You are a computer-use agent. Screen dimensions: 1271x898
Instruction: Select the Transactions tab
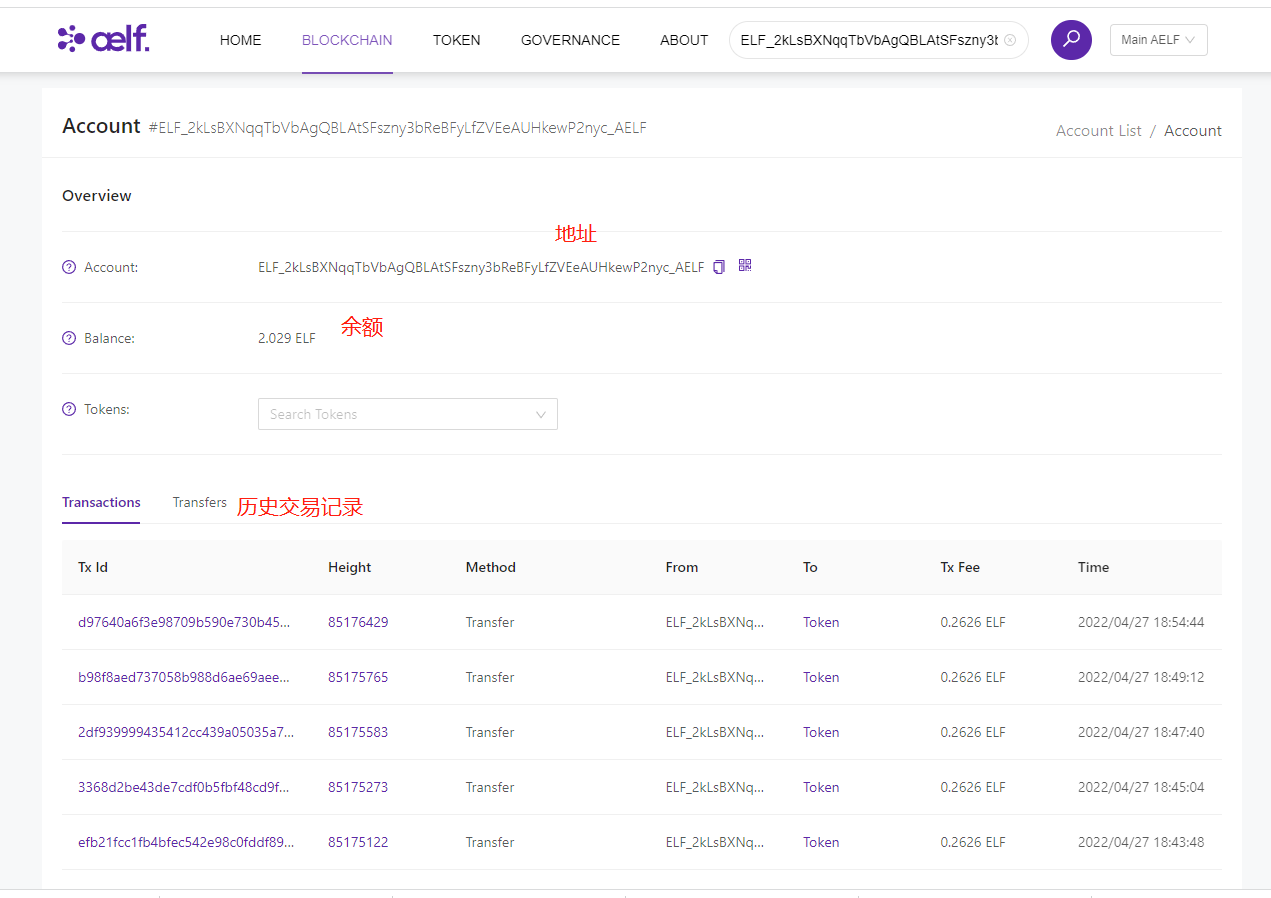tap(101, 502)
